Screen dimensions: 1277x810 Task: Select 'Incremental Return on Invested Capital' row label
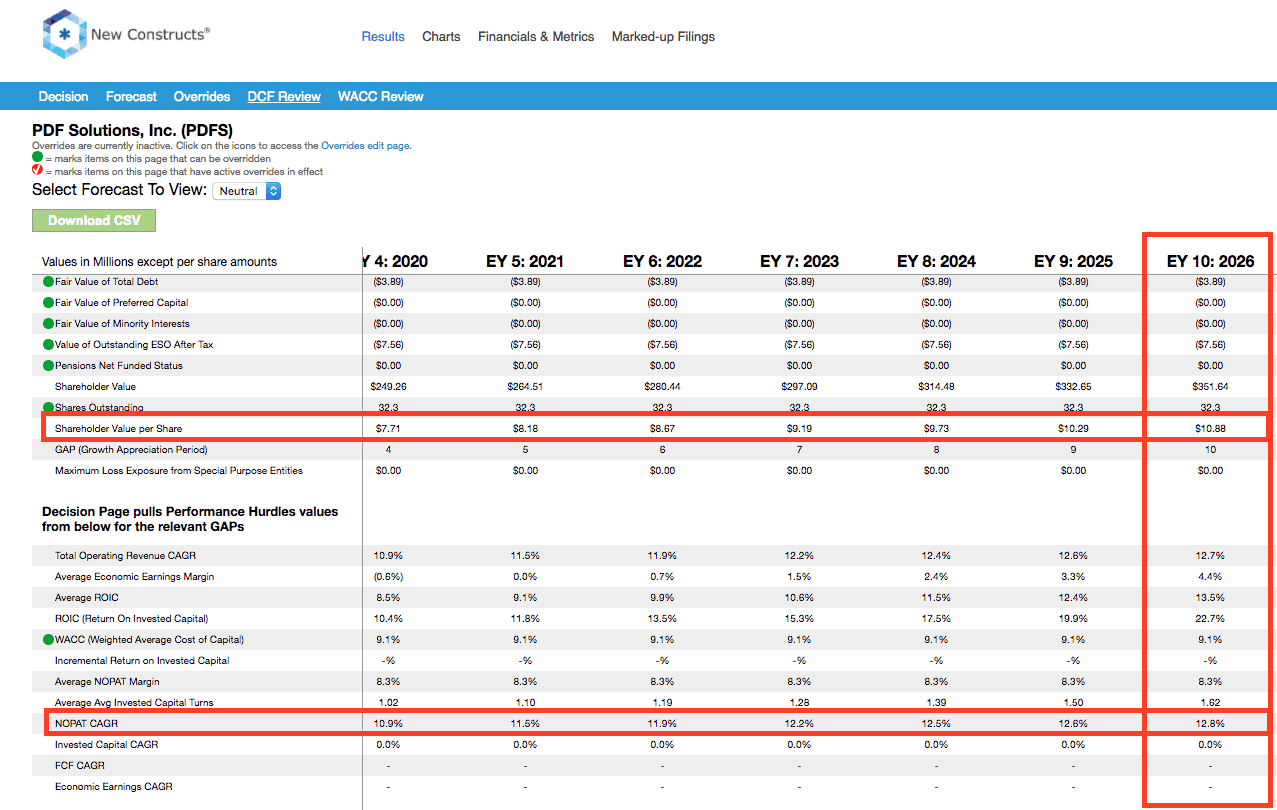[x=142, y=660]
